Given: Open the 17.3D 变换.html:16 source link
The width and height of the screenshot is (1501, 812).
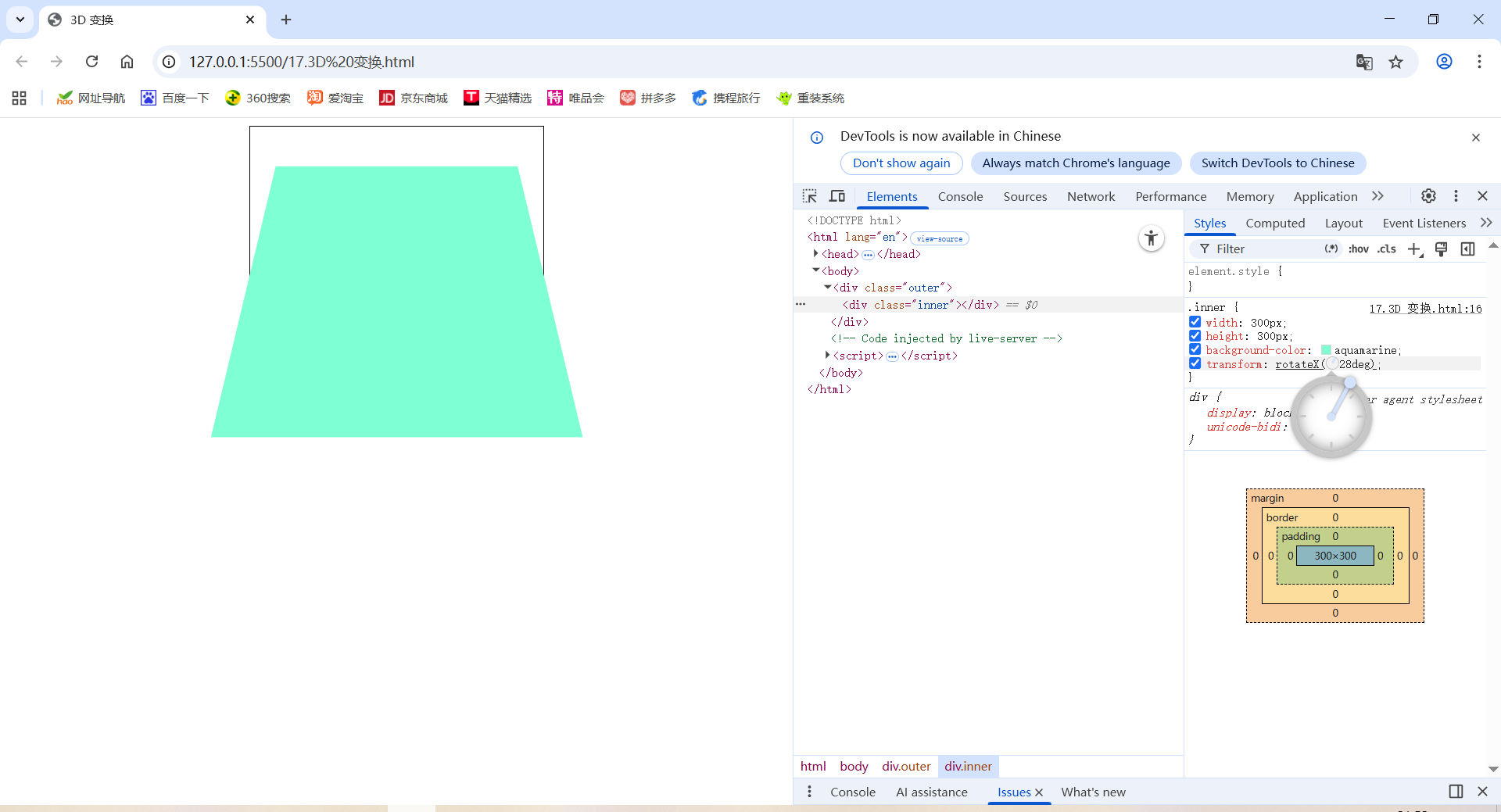Looking at the screenshot, I should 1425,309.
